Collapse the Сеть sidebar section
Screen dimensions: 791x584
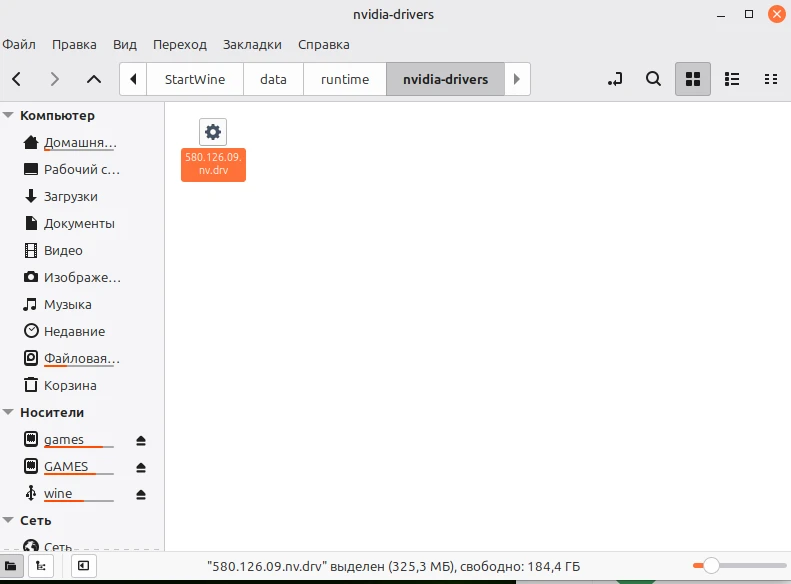(9, 520)
